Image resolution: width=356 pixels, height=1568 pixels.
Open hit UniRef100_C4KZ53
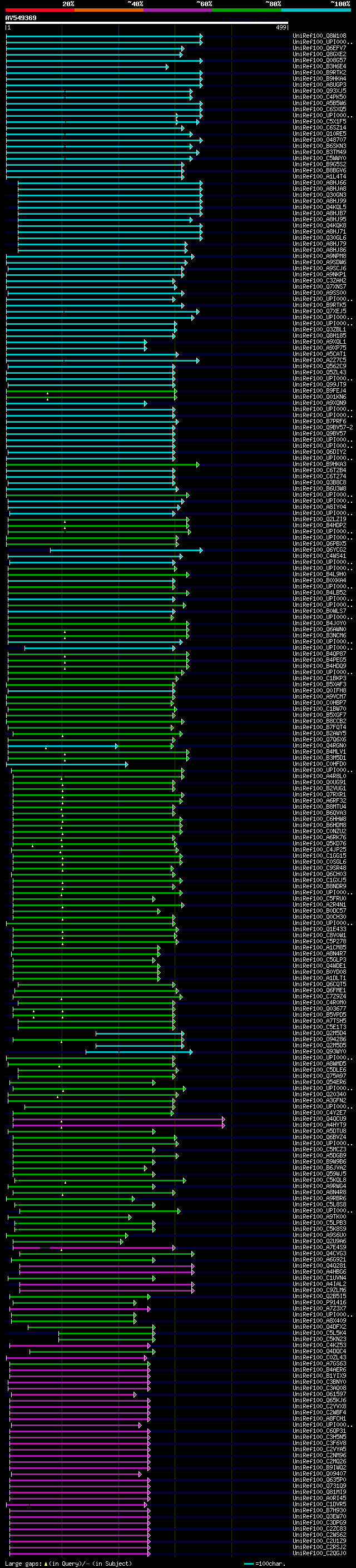(x=319, y=1345)
